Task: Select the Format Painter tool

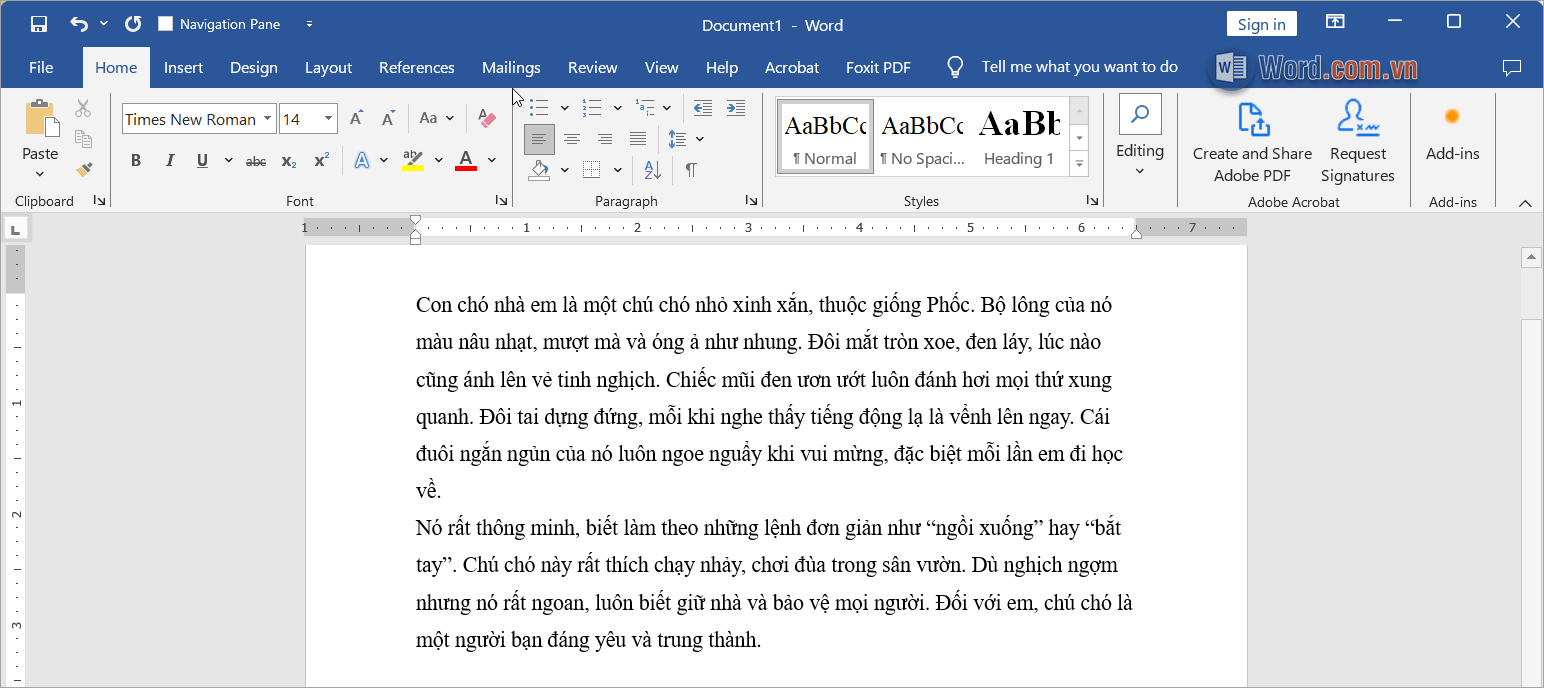Action: point(84,170)
